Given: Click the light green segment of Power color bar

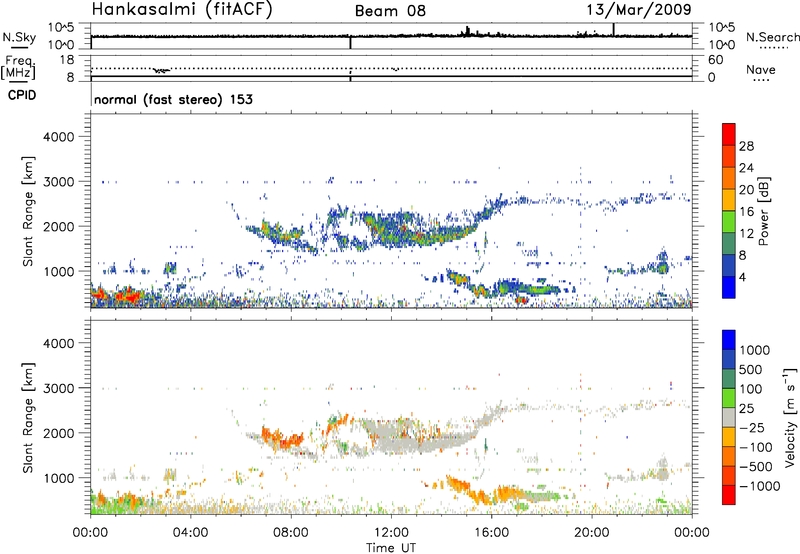Looking at the screenshot, I should [x=729, y=222].
